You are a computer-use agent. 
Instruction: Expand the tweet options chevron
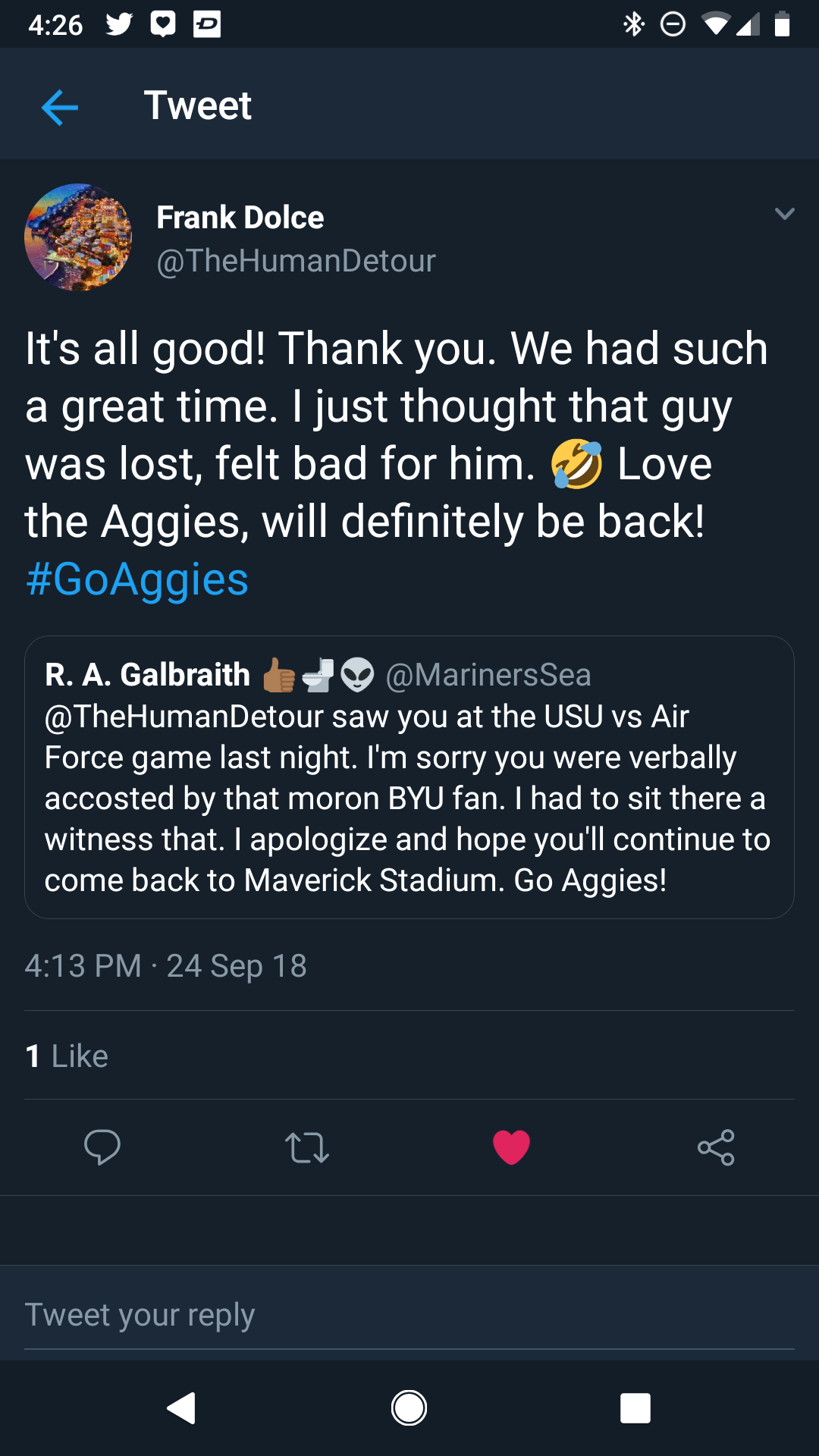coord(785,214)
